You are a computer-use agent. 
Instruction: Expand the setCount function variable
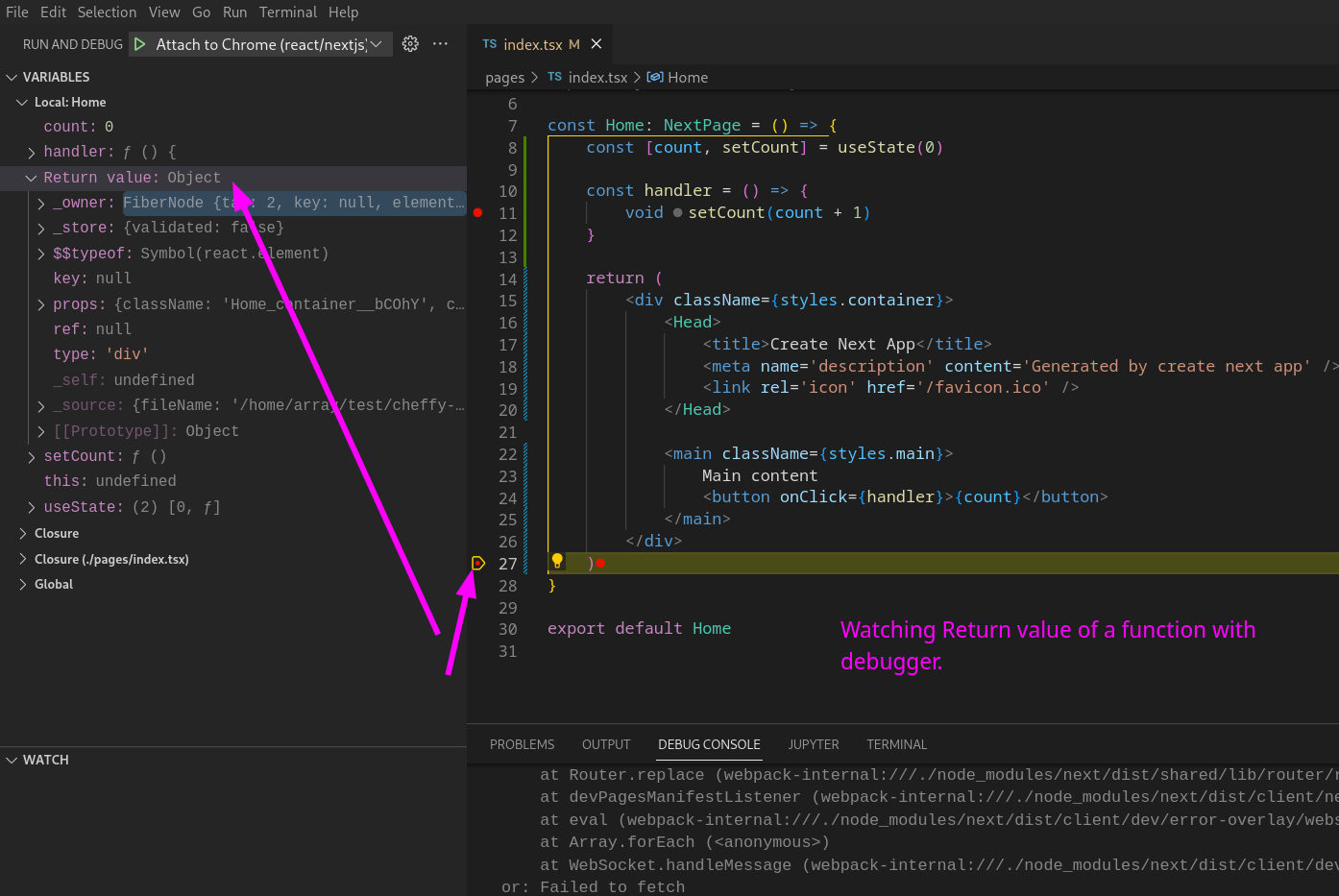click(32, 457)
